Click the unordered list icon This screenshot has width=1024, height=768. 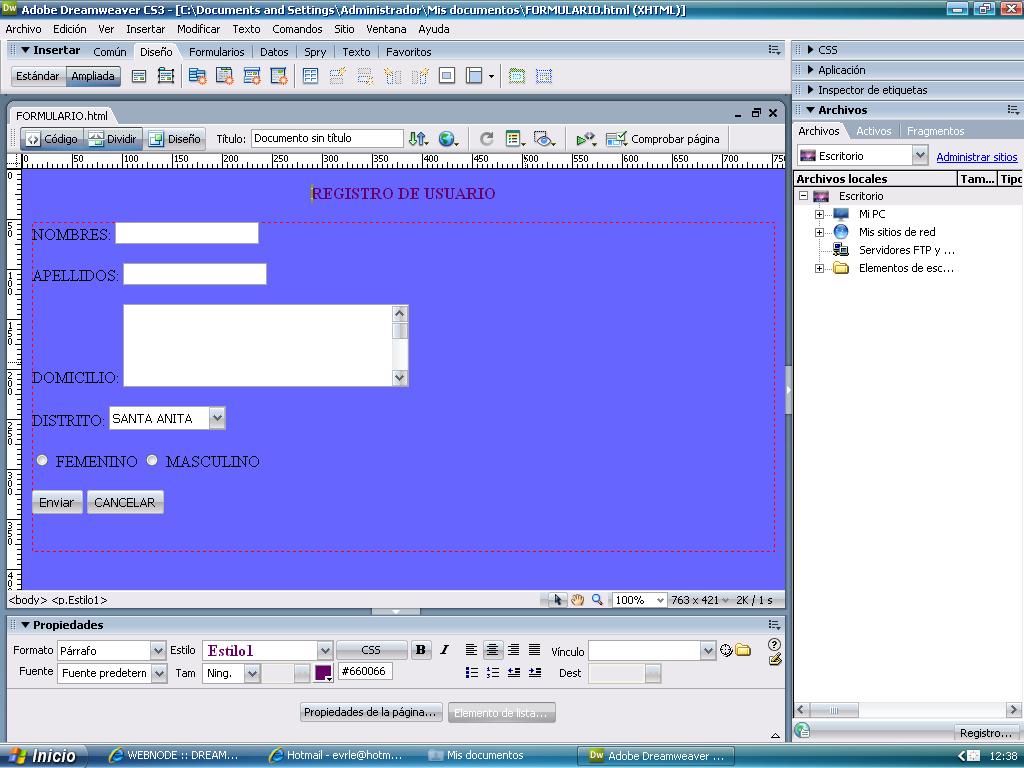click(472, 673)
